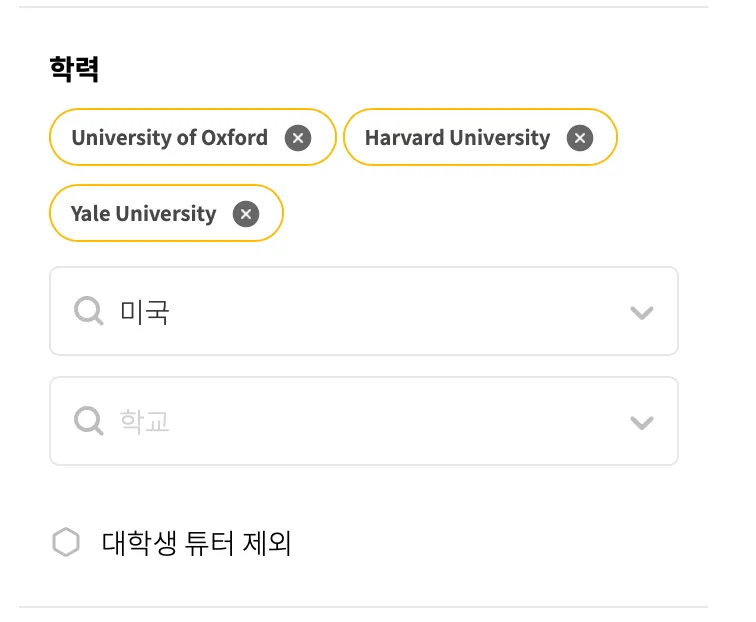
Task: Click the search icon in the 미국 field
Action: [89, 312]
